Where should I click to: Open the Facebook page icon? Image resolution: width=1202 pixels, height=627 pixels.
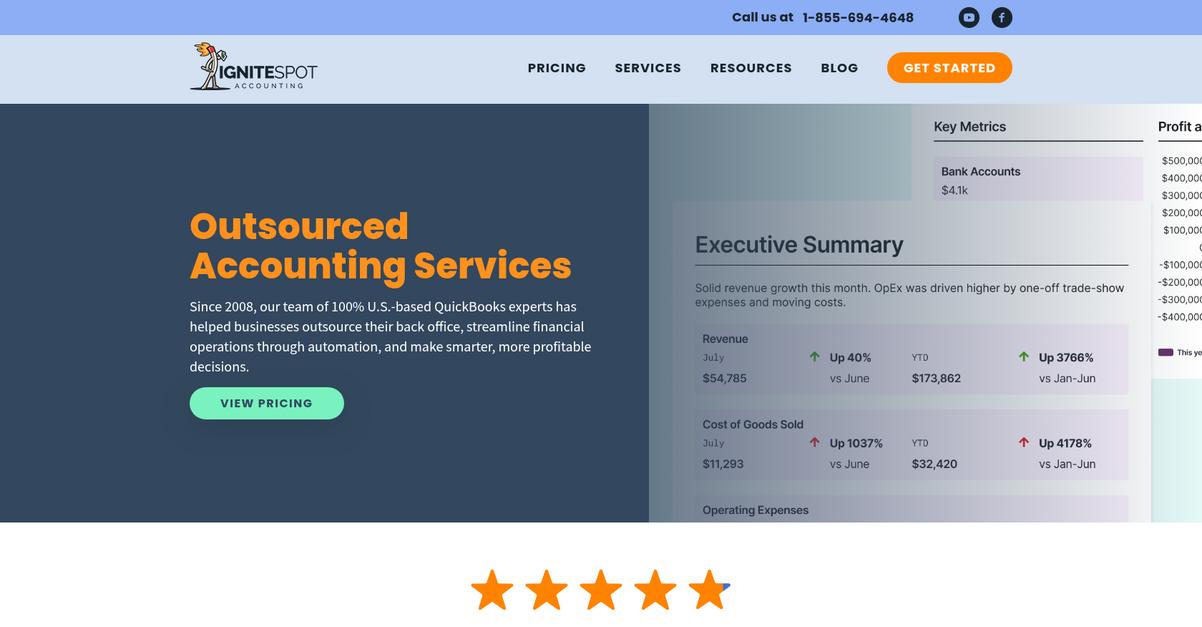pyautogui.click(x=1002, y=17)
